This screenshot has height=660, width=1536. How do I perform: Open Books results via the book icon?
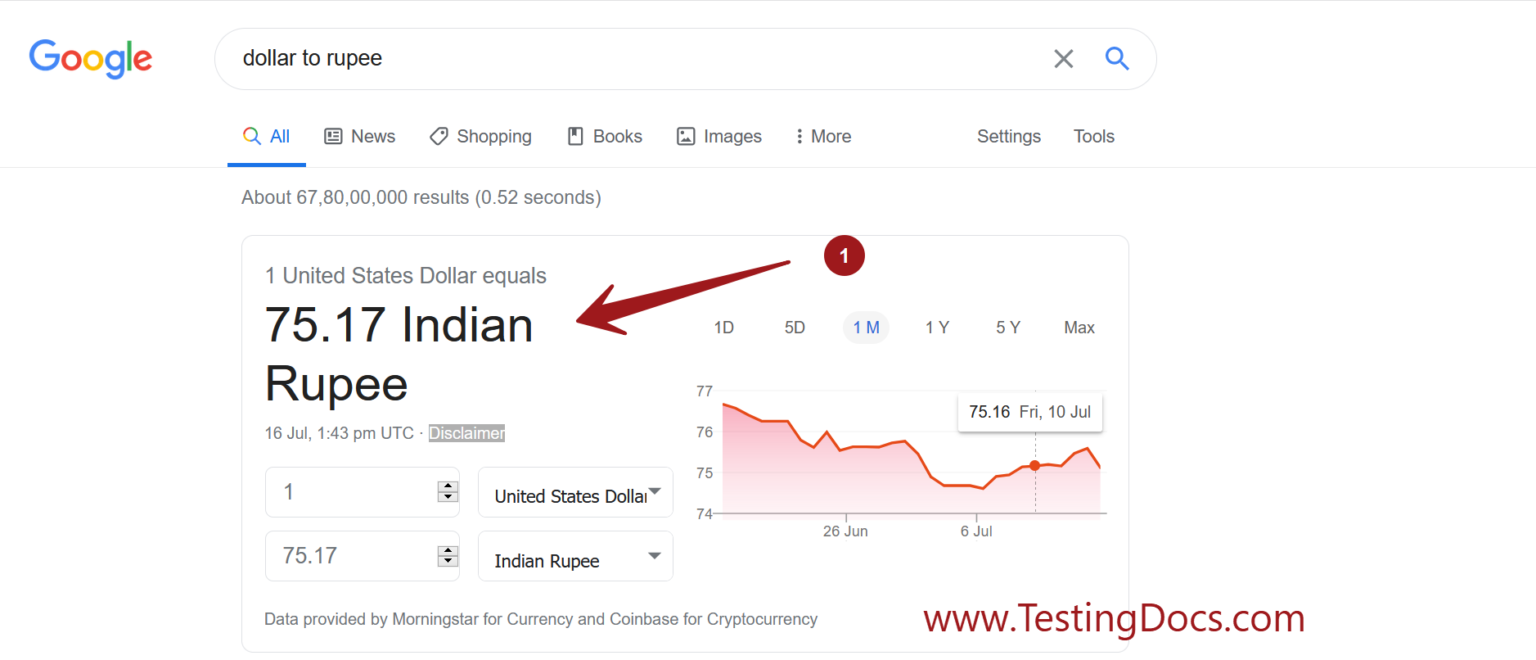tap(604, 136)
